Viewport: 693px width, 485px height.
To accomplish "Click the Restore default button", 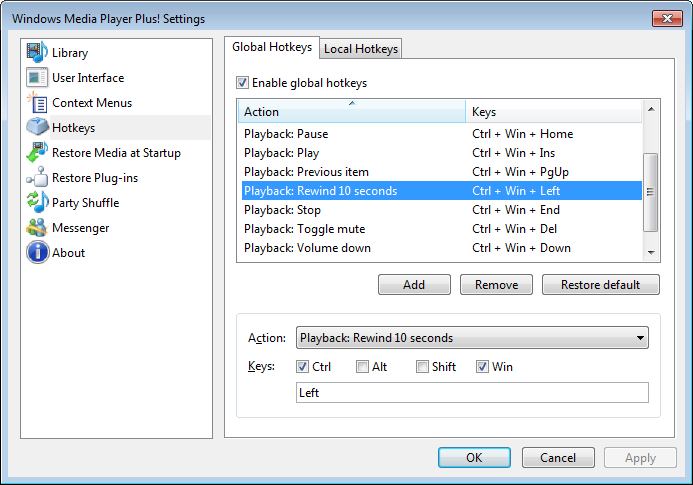I will tap(601, 285).
